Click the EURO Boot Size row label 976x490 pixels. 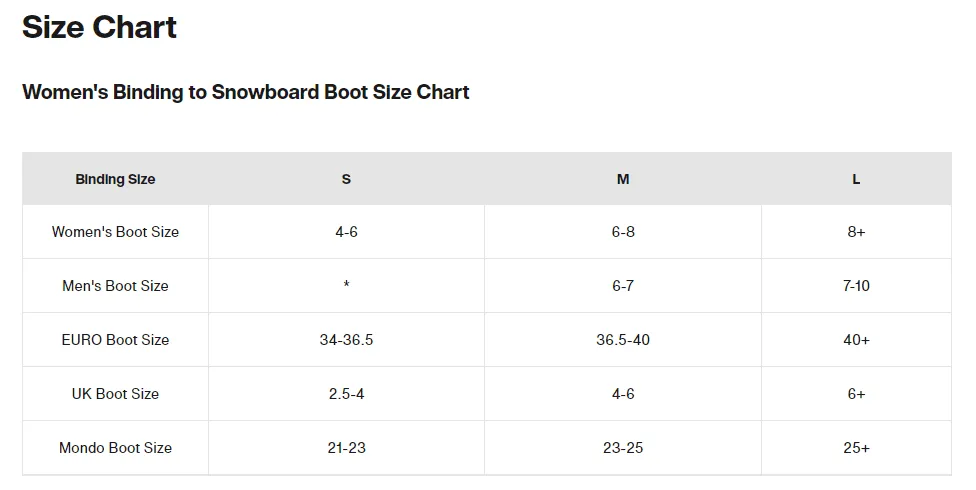tap(115, 340)
